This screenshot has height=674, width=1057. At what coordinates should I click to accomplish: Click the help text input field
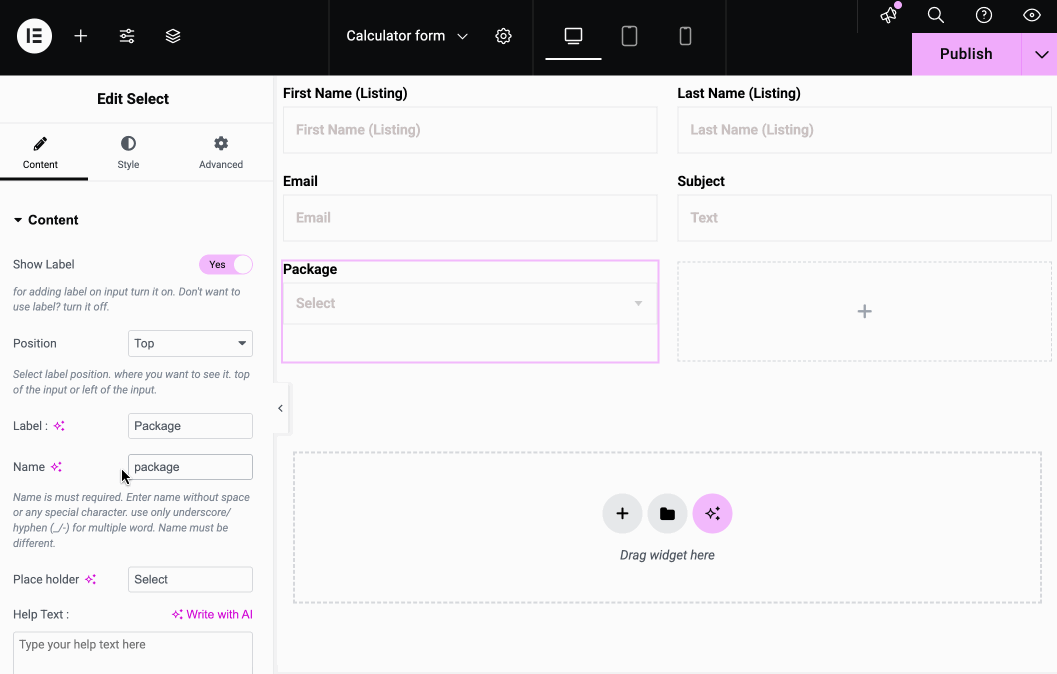[x=132, y=651]
